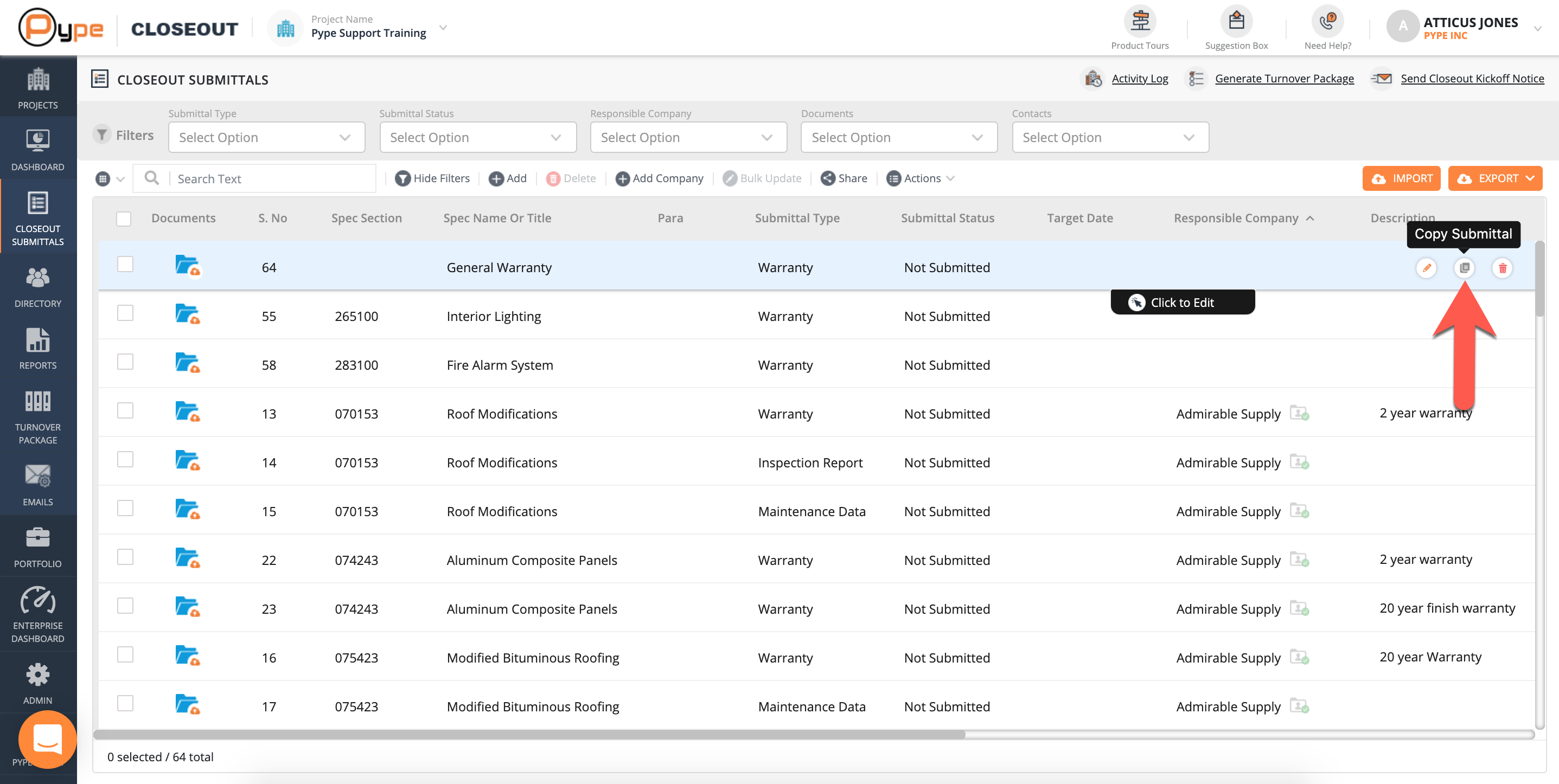The height and width of the screenshot is (784, 1559).
Task: Open the documents folder icon for Interior Lighting
Action: (187, 314)
